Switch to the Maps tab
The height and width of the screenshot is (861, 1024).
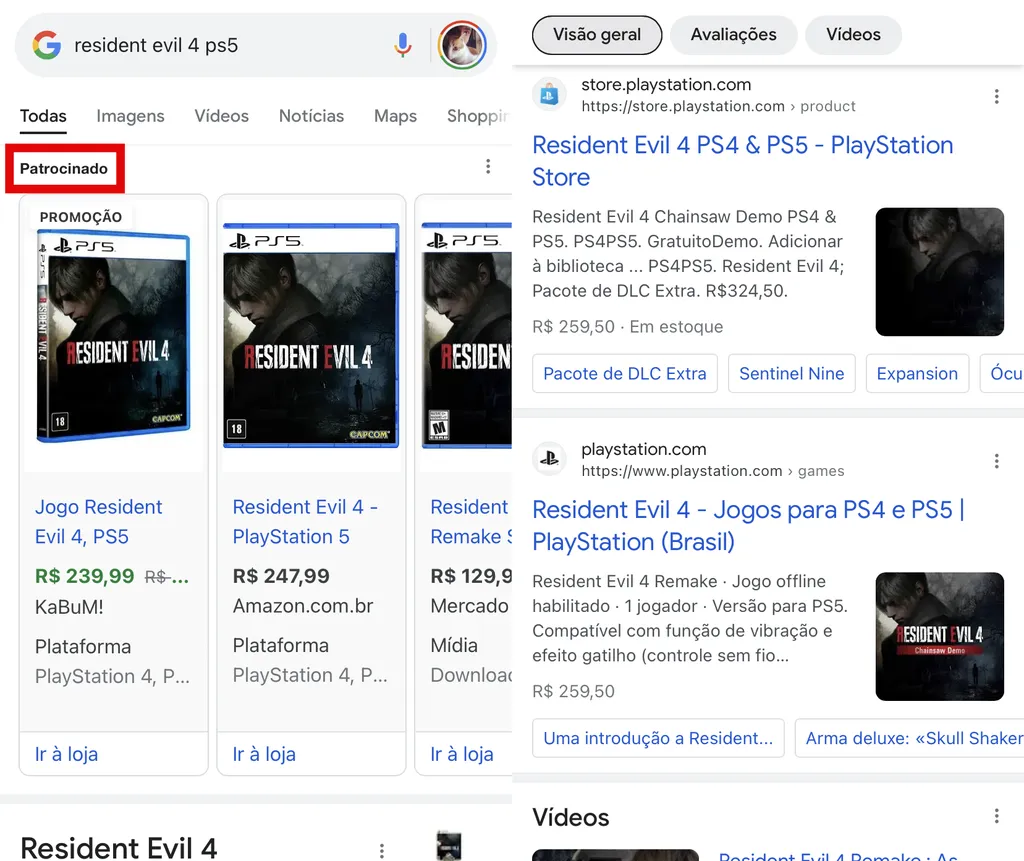pos(395,116)
